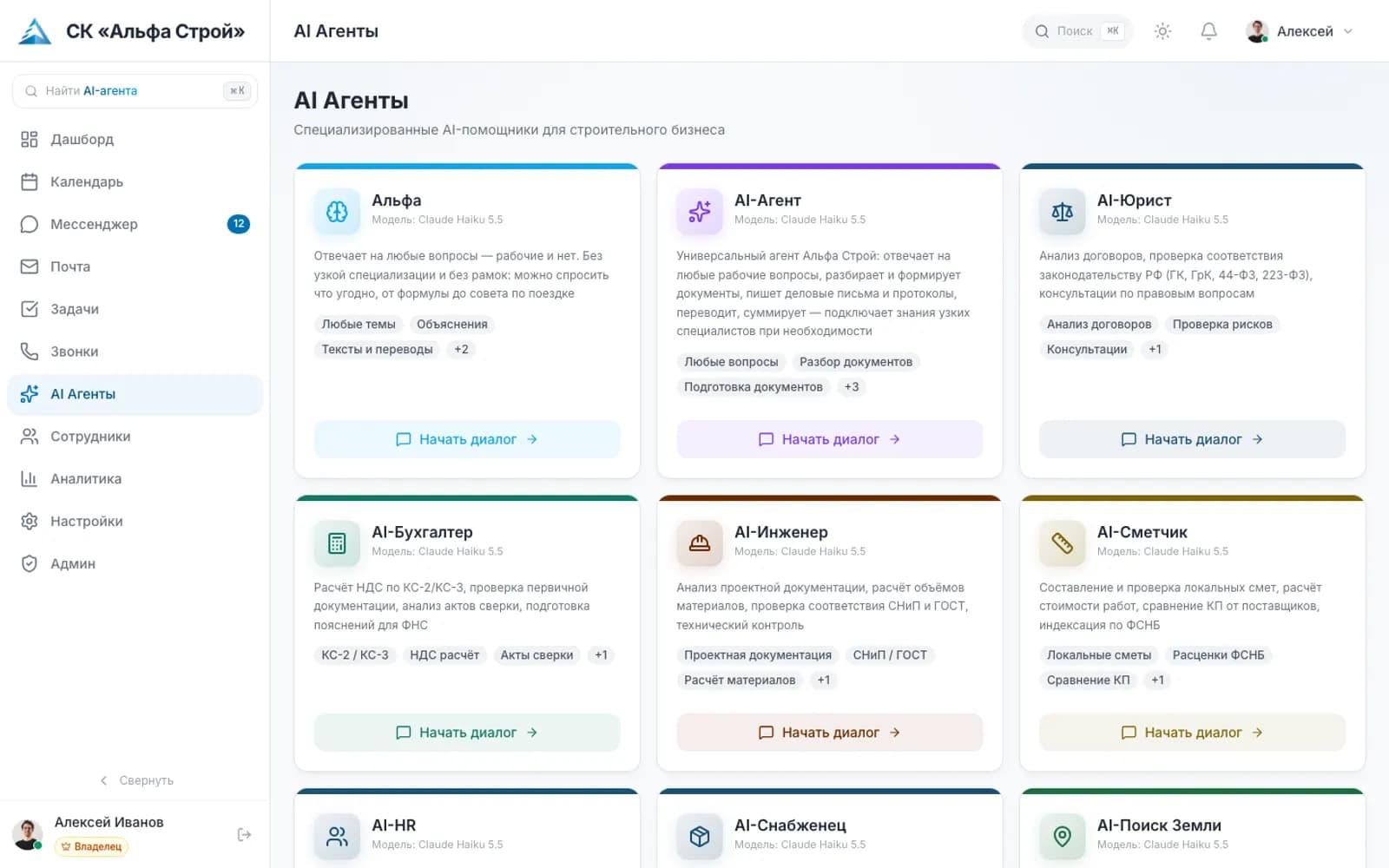
Task: Start dialog with Альфа agent
Action: click(x=467, y=439)
